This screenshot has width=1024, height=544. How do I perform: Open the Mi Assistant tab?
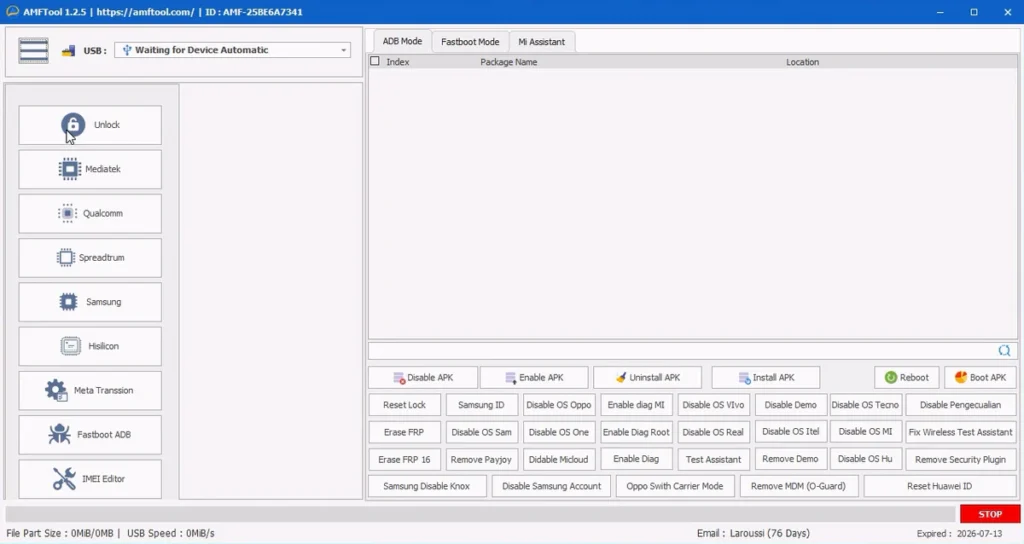[x=541, y=42]
